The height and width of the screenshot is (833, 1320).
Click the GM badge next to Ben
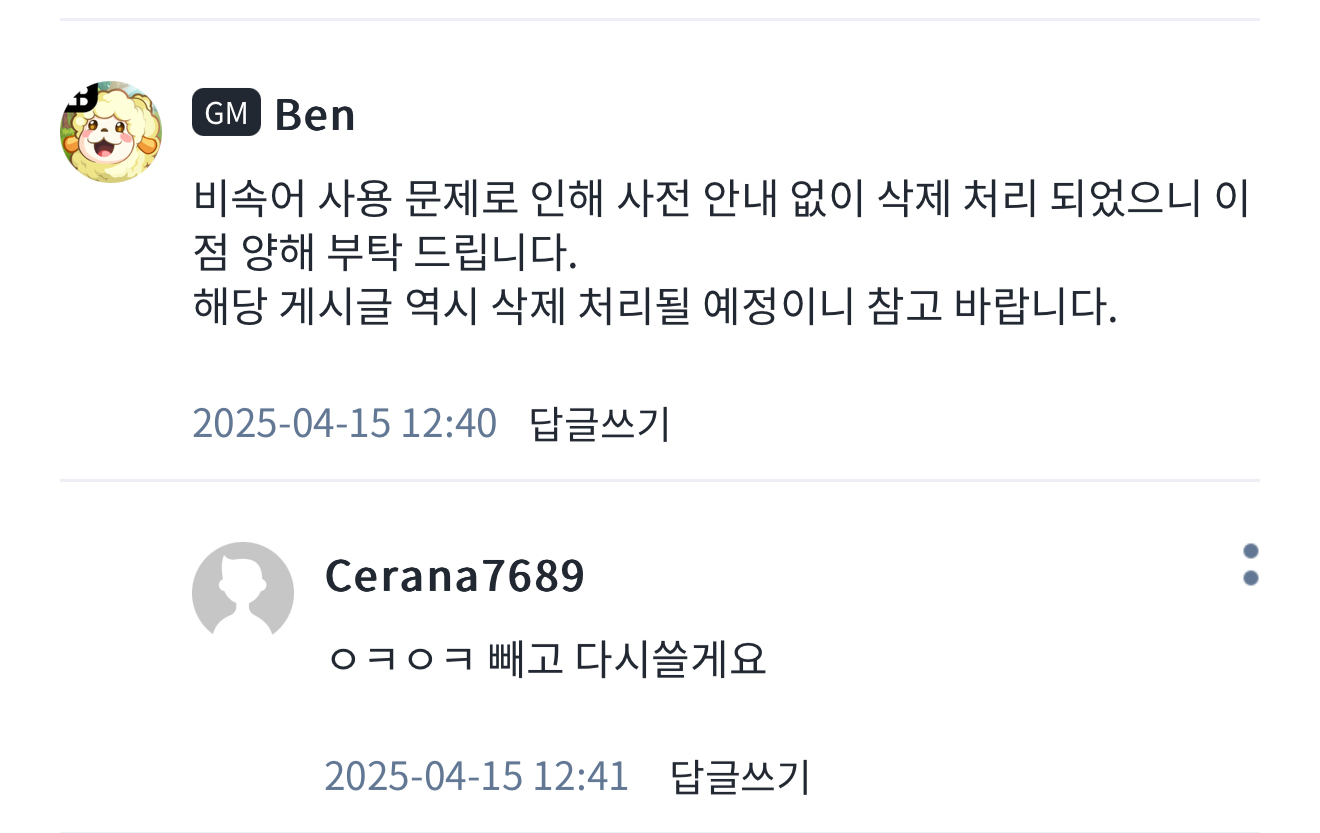click(226, 113)
